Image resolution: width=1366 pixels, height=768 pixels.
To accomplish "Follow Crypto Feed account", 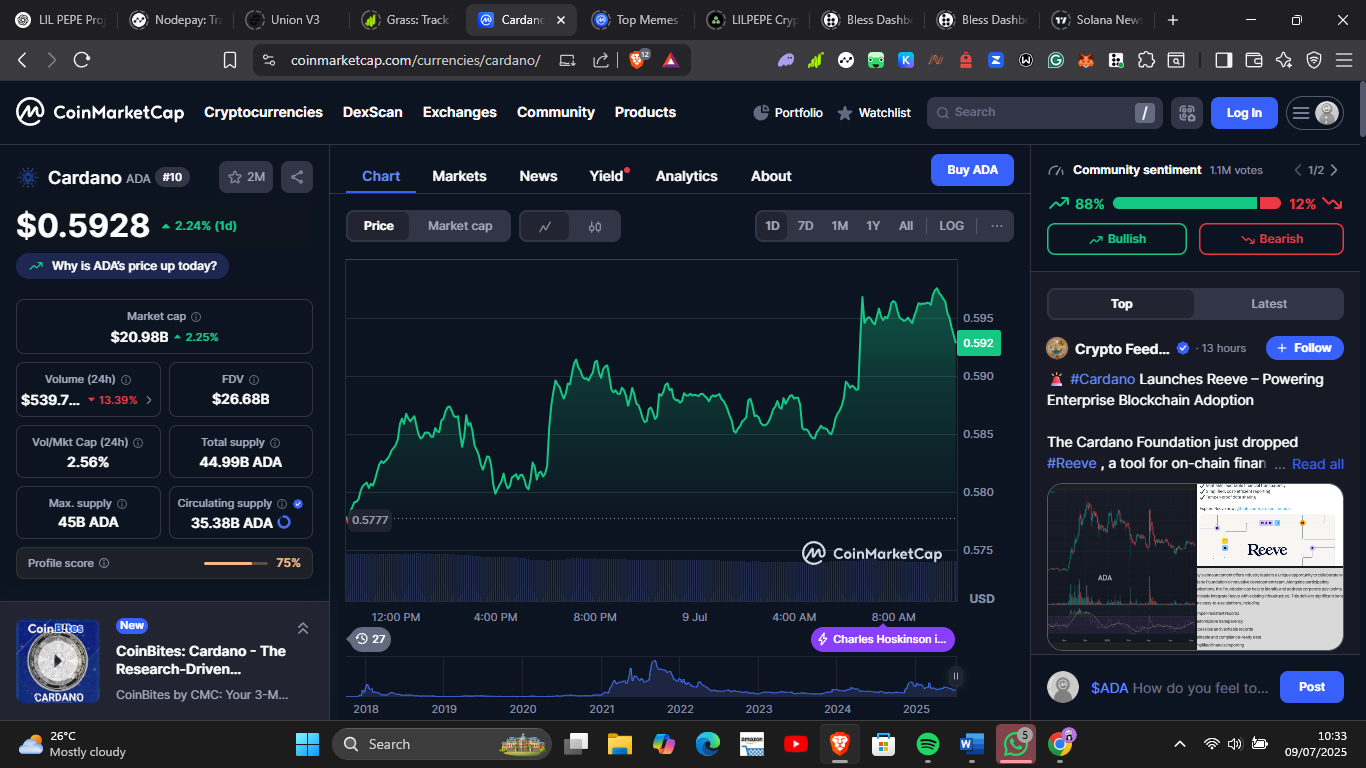I will tap(1304, 348).
